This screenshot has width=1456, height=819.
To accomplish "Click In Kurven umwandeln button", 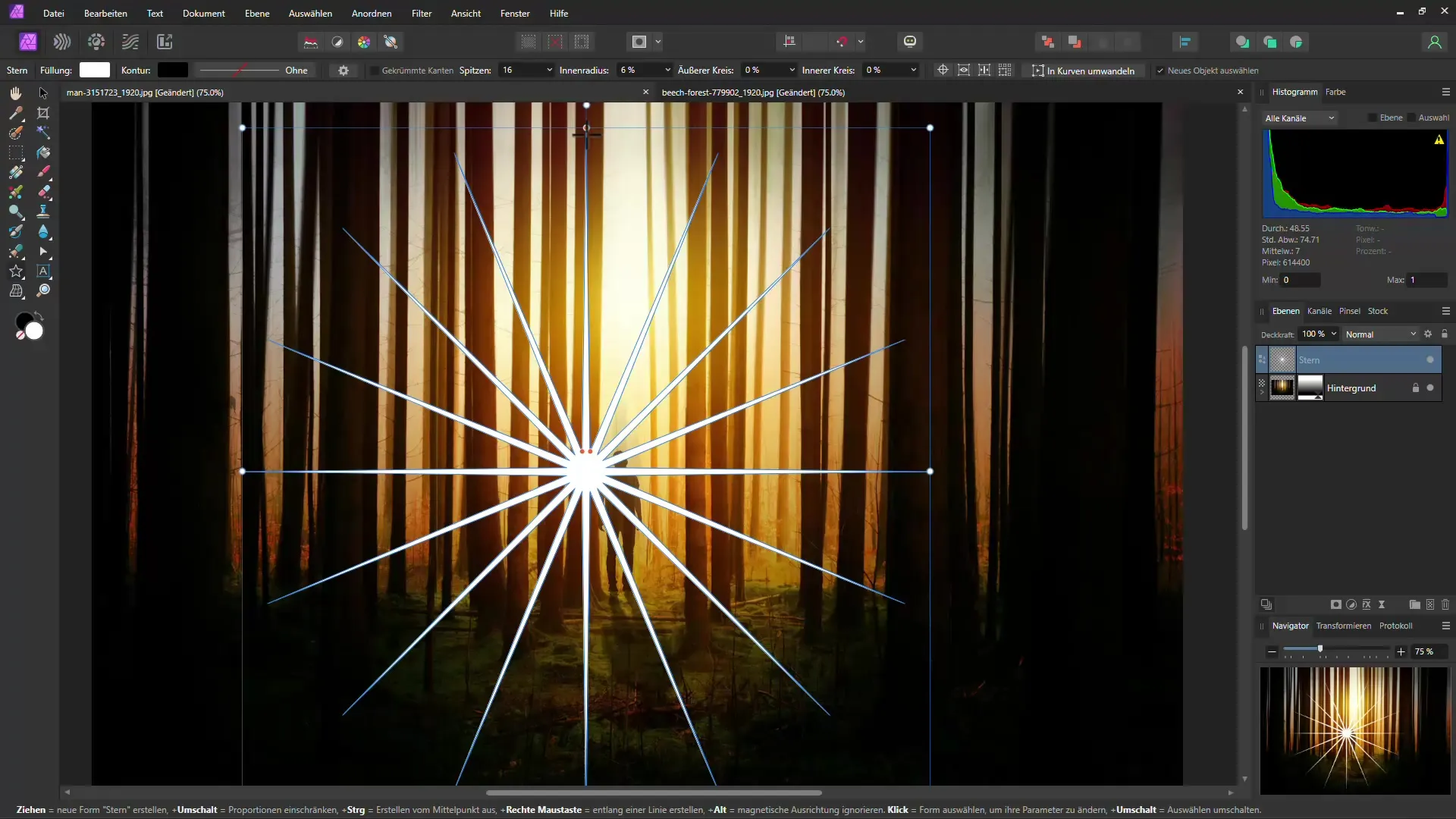I will [x=1084, y=71].
